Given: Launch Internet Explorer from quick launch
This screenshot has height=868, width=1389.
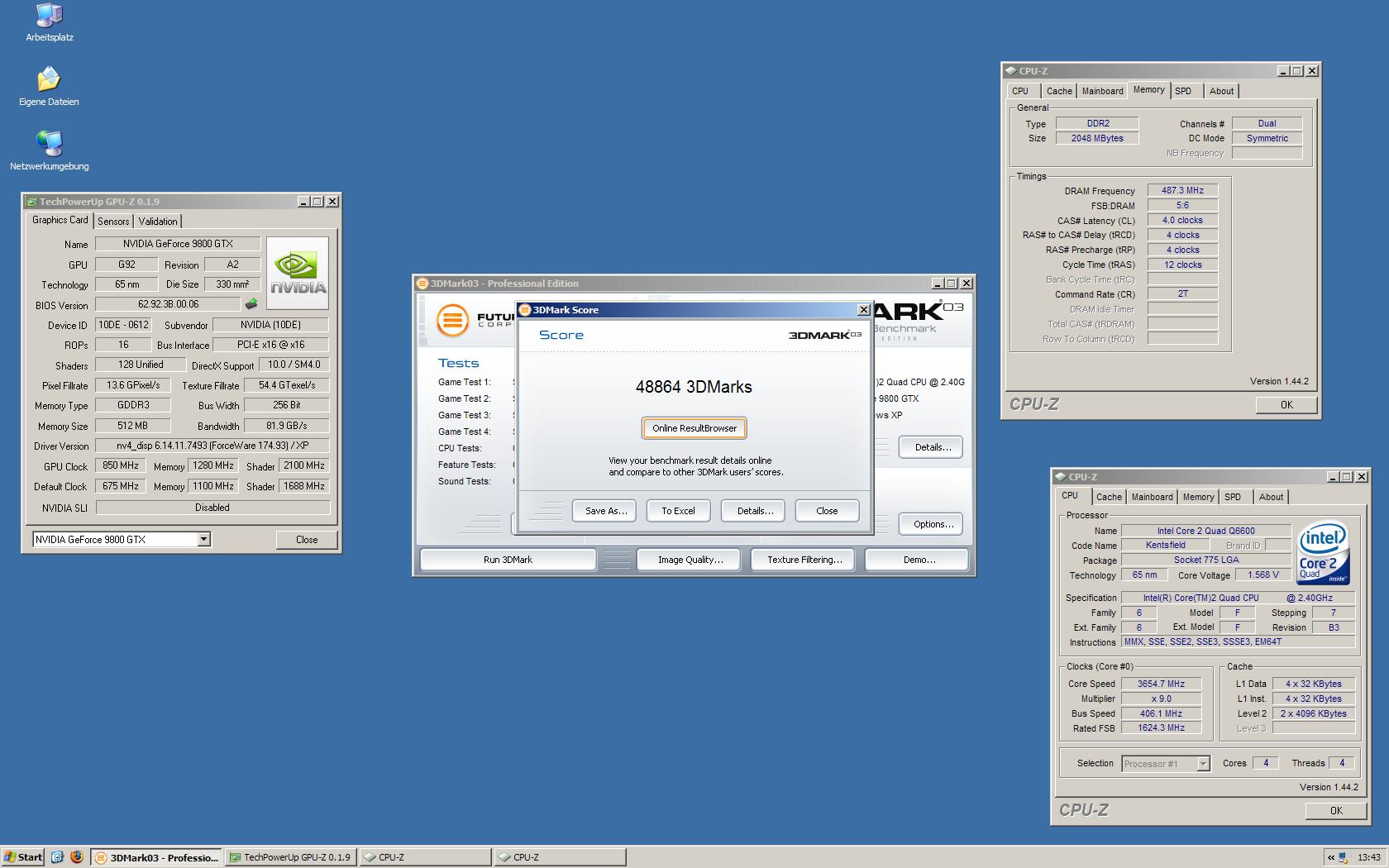Looking at the screenshot, I should point(57,857).
